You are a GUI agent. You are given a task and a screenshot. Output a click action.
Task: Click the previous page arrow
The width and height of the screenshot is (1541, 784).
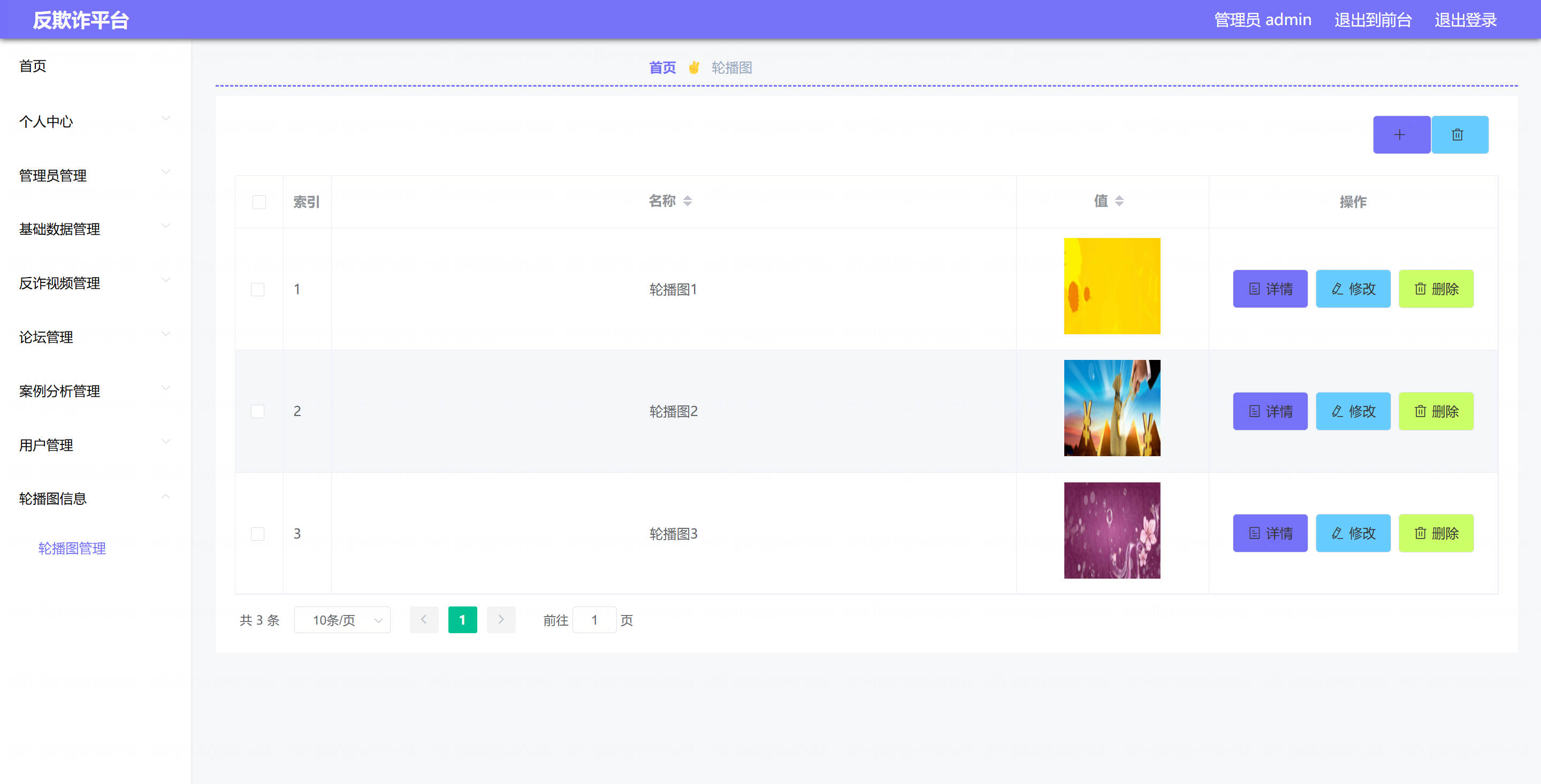[424, 619]
